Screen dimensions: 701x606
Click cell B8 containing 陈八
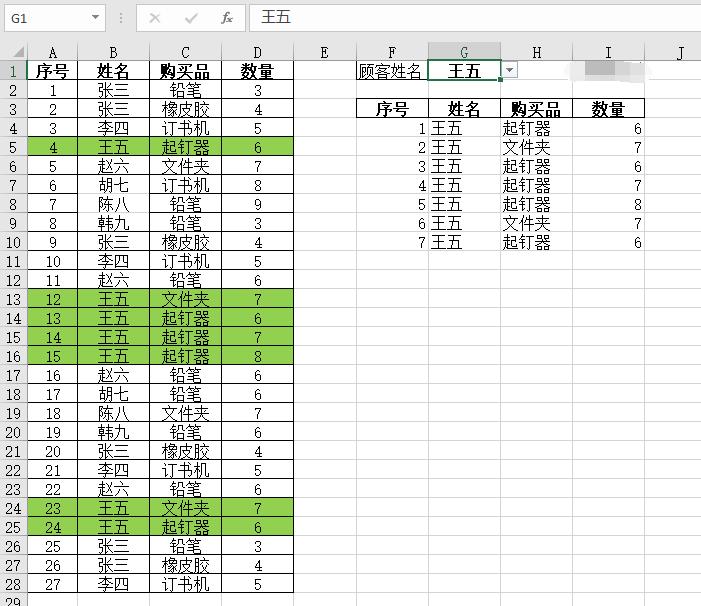tap(114, 204)
